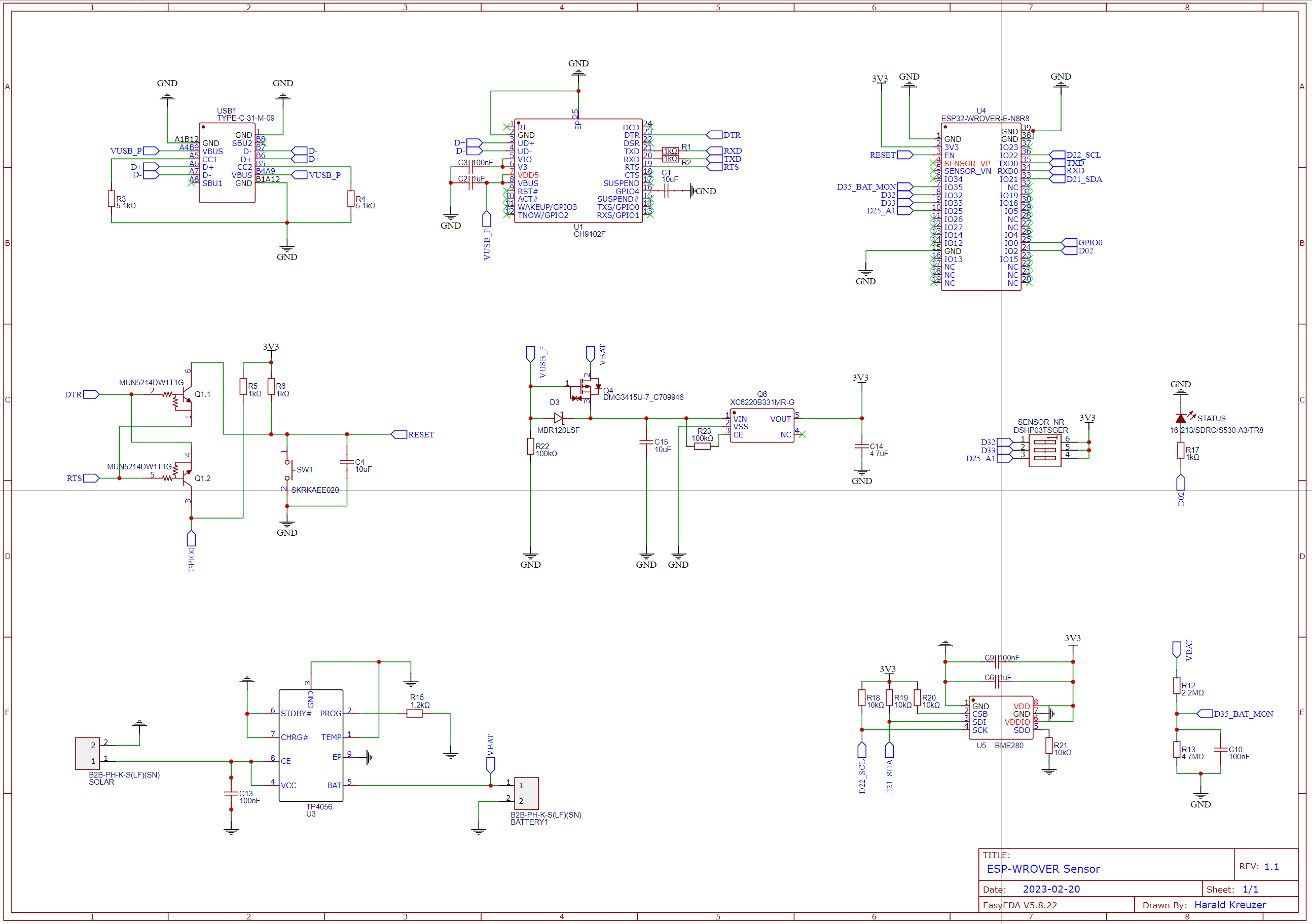The image size is (1312, 924).
Task: Click the SENSOR_NR DIP switch symbol
Action: (x=1044, y=450)
